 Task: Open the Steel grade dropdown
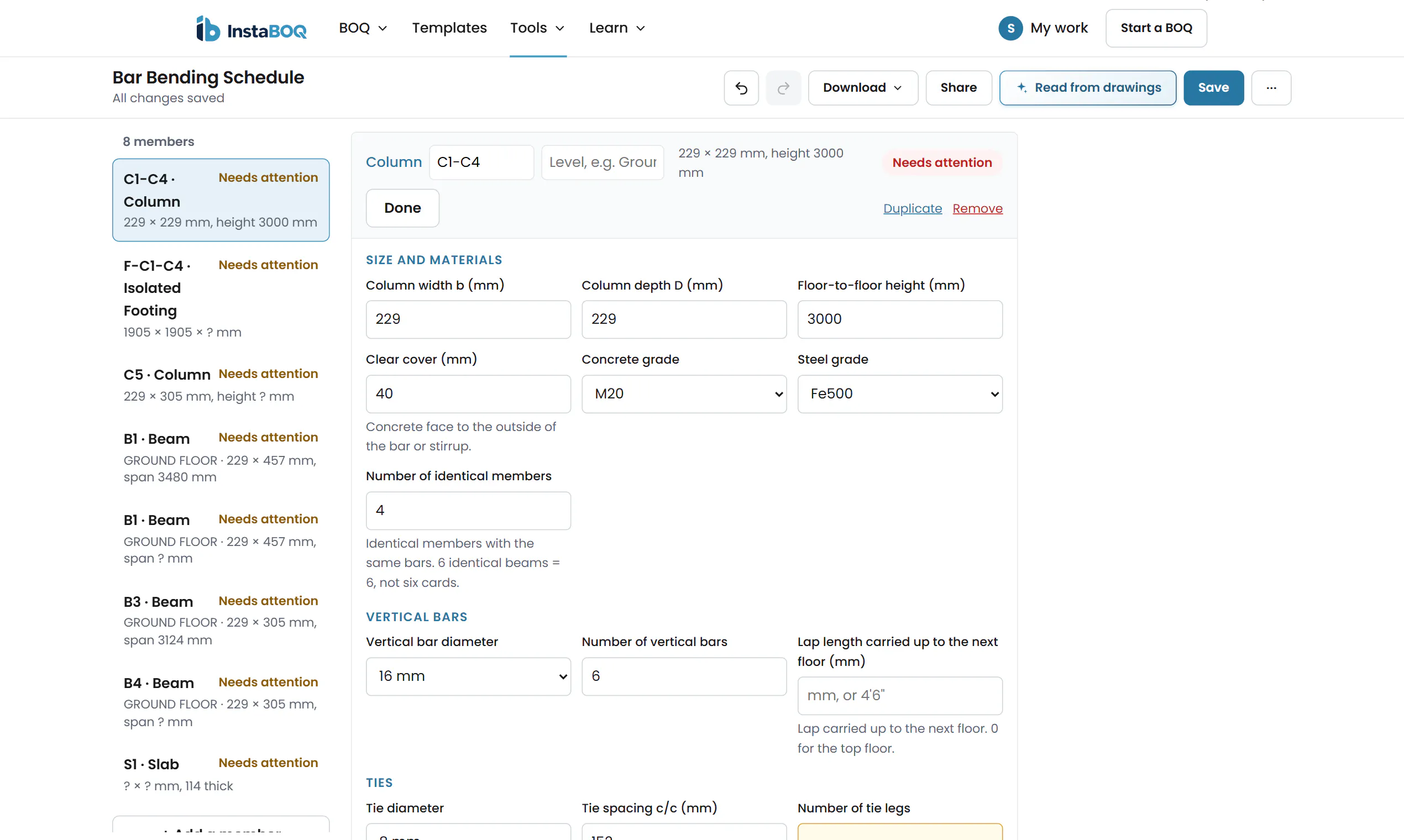pyautogui.click(x=899, y=394)
